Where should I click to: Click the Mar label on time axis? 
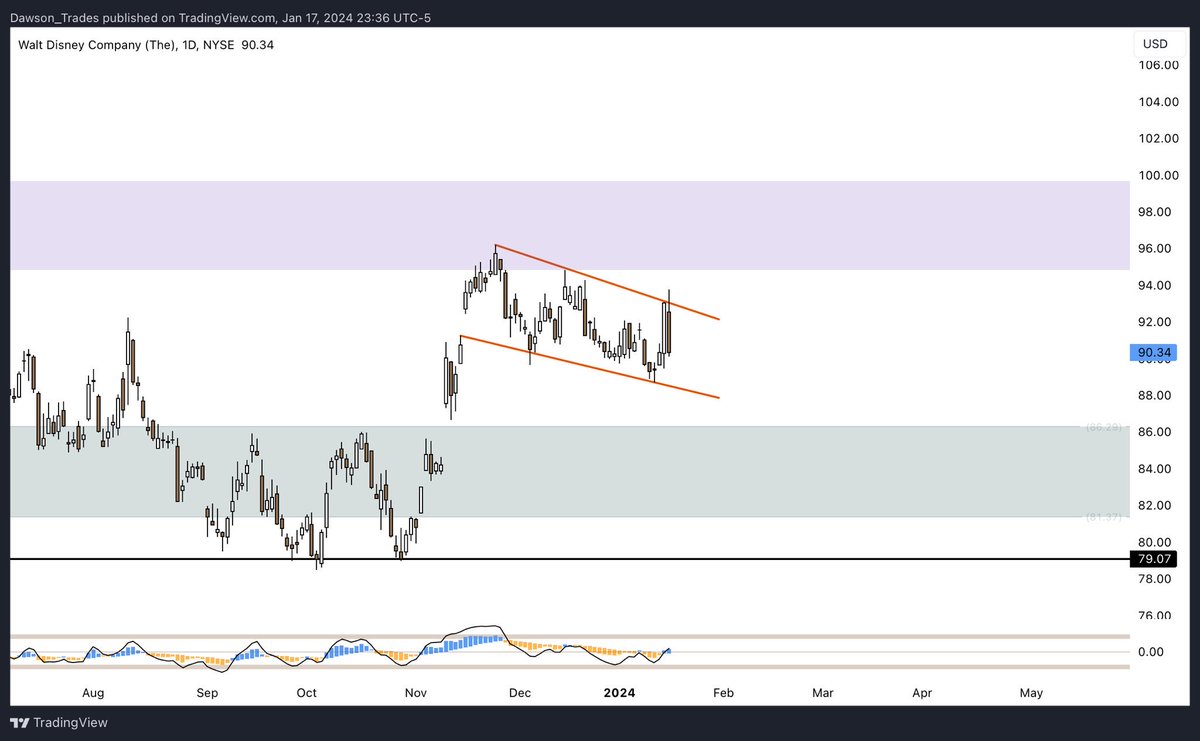point(823,692)
